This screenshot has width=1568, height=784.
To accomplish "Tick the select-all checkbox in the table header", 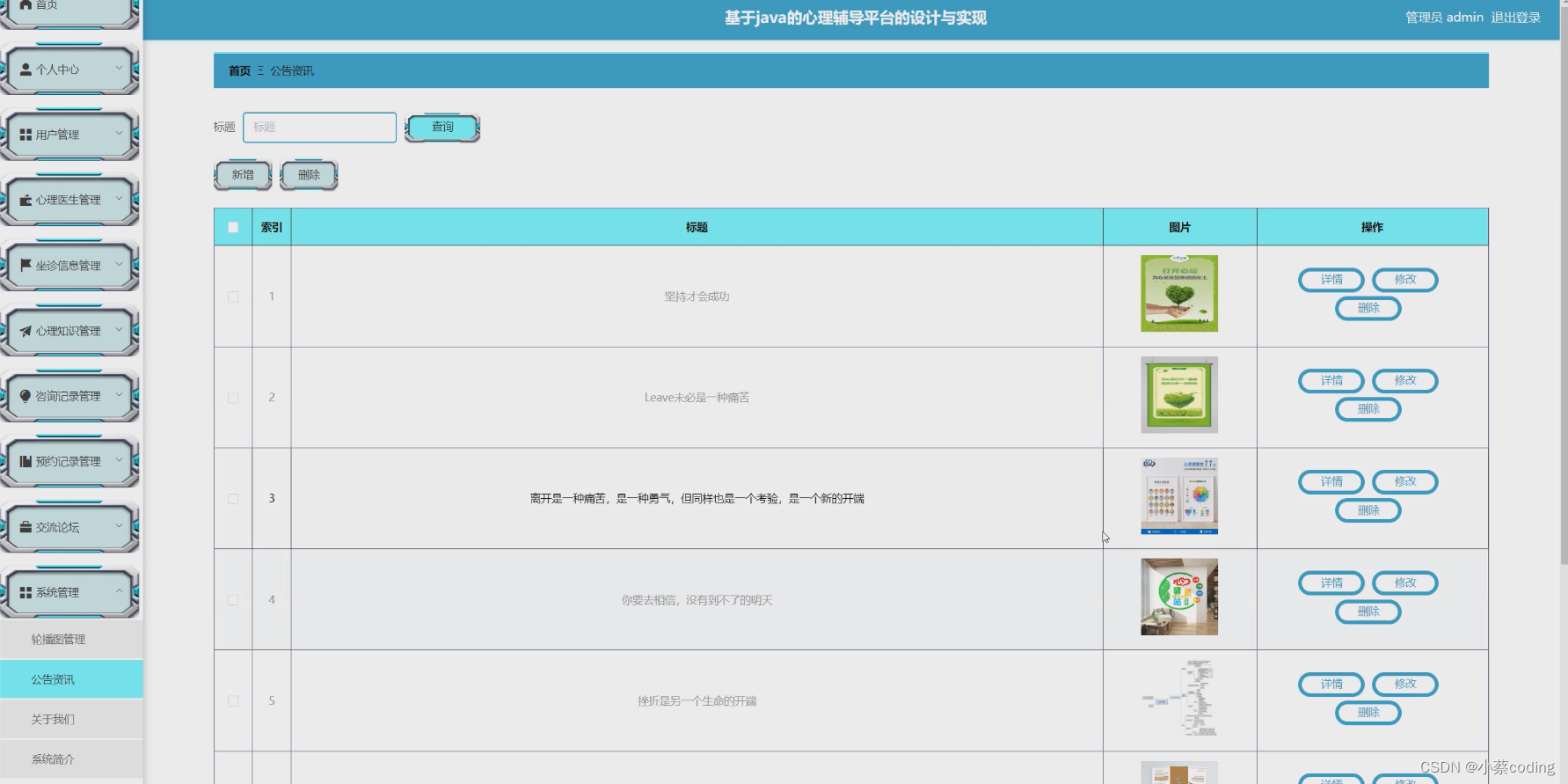I will pyautogui.click(x=233, y=227).
